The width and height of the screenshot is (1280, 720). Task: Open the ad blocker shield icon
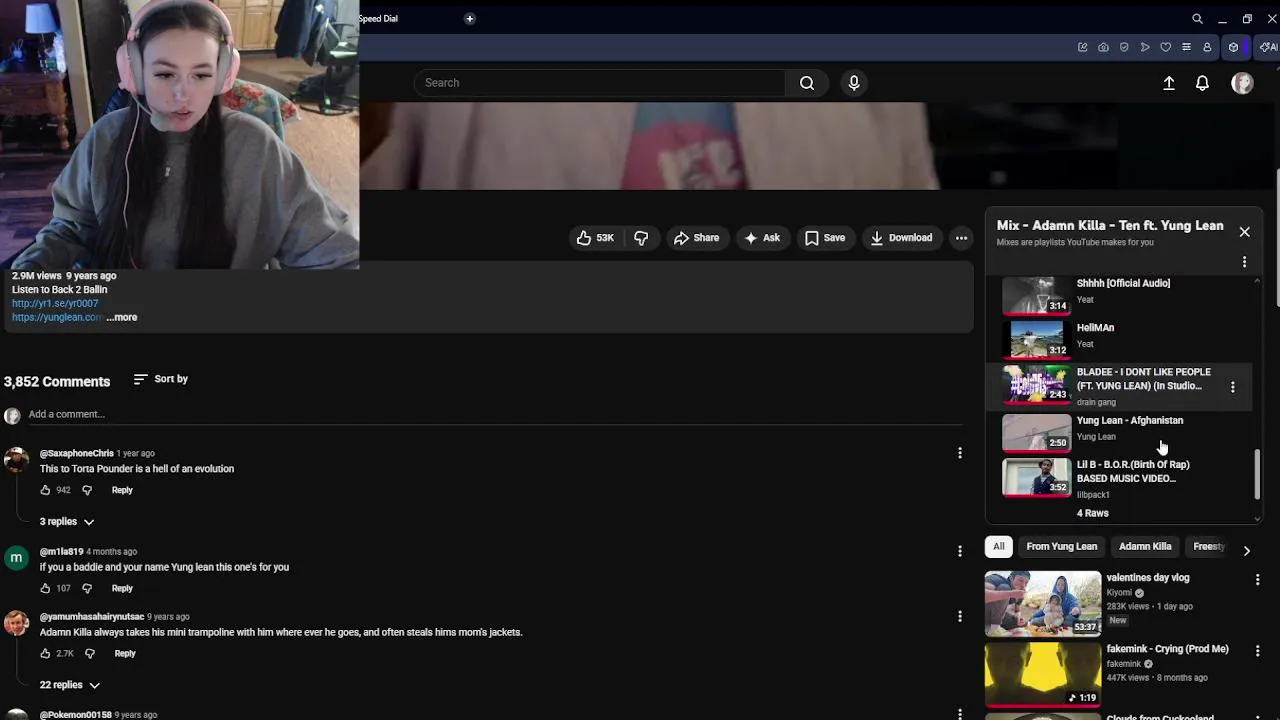pyautogui.click(x=1124, y=47)
